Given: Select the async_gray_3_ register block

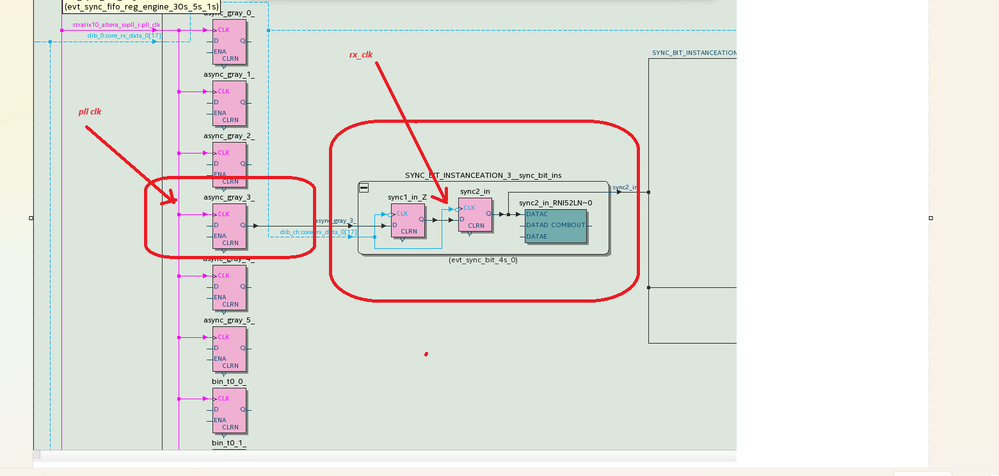Looking at the screenshot, I should coord(229,226).
